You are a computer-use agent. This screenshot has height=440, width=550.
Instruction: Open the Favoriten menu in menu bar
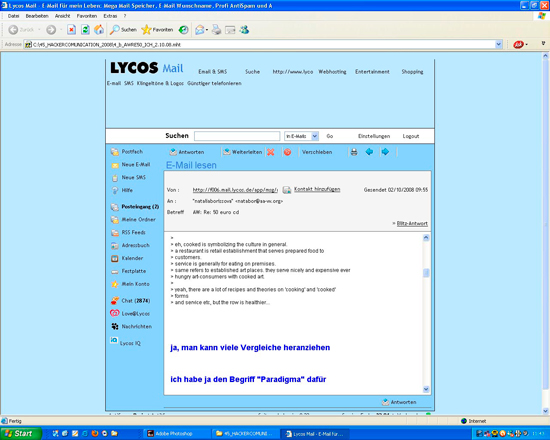click(87, 16)
